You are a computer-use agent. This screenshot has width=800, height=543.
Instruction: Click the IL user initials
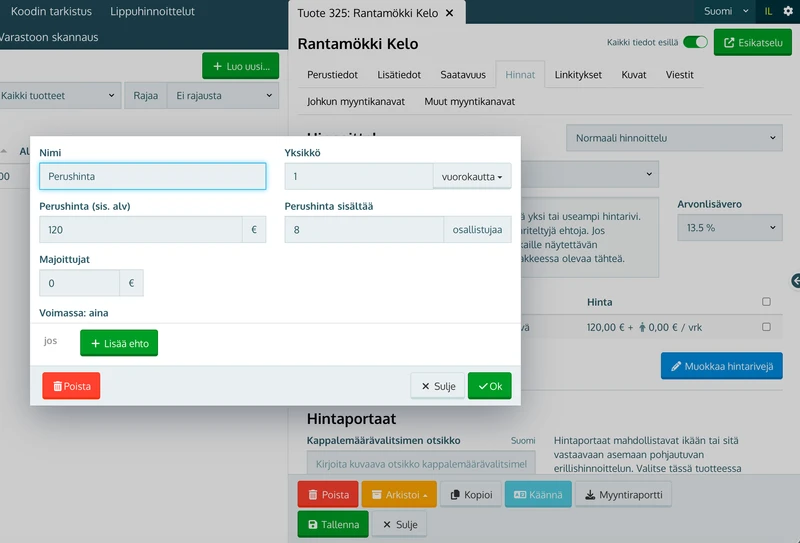click(768, 11)
